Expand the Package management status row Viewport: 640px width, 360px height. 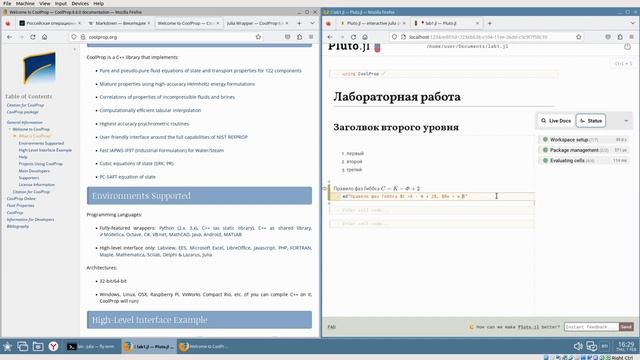[584, 150]
